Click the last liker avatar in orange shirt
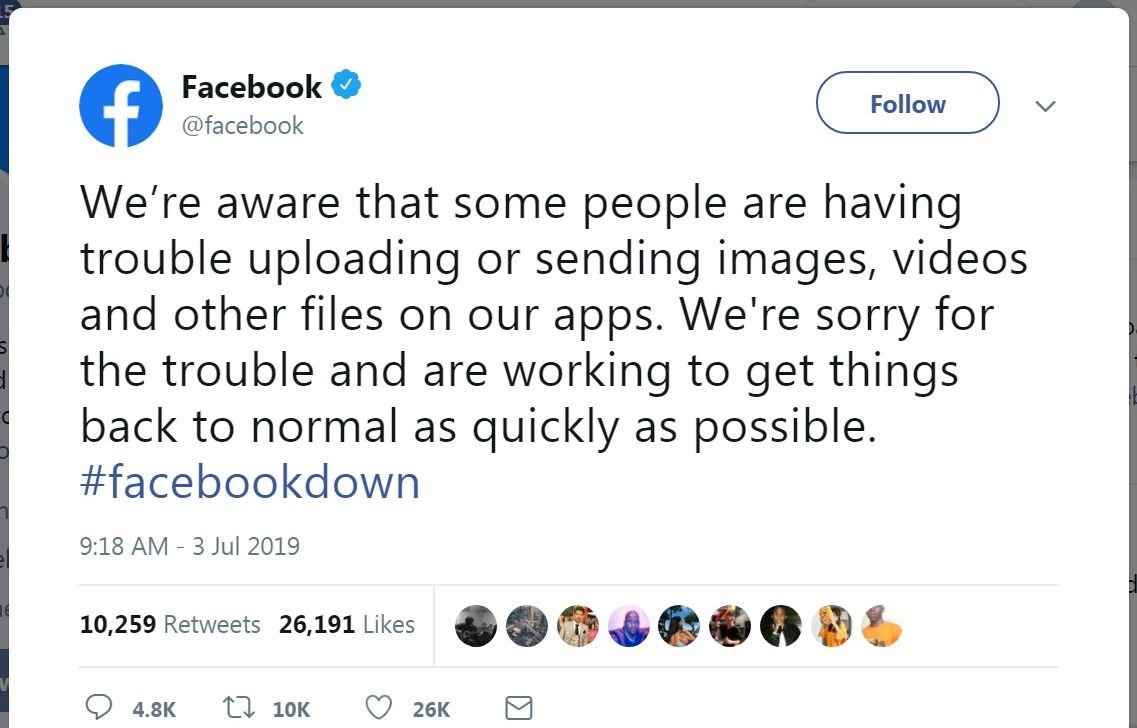This screenshot has height=728, width=1137. [882, 626]
